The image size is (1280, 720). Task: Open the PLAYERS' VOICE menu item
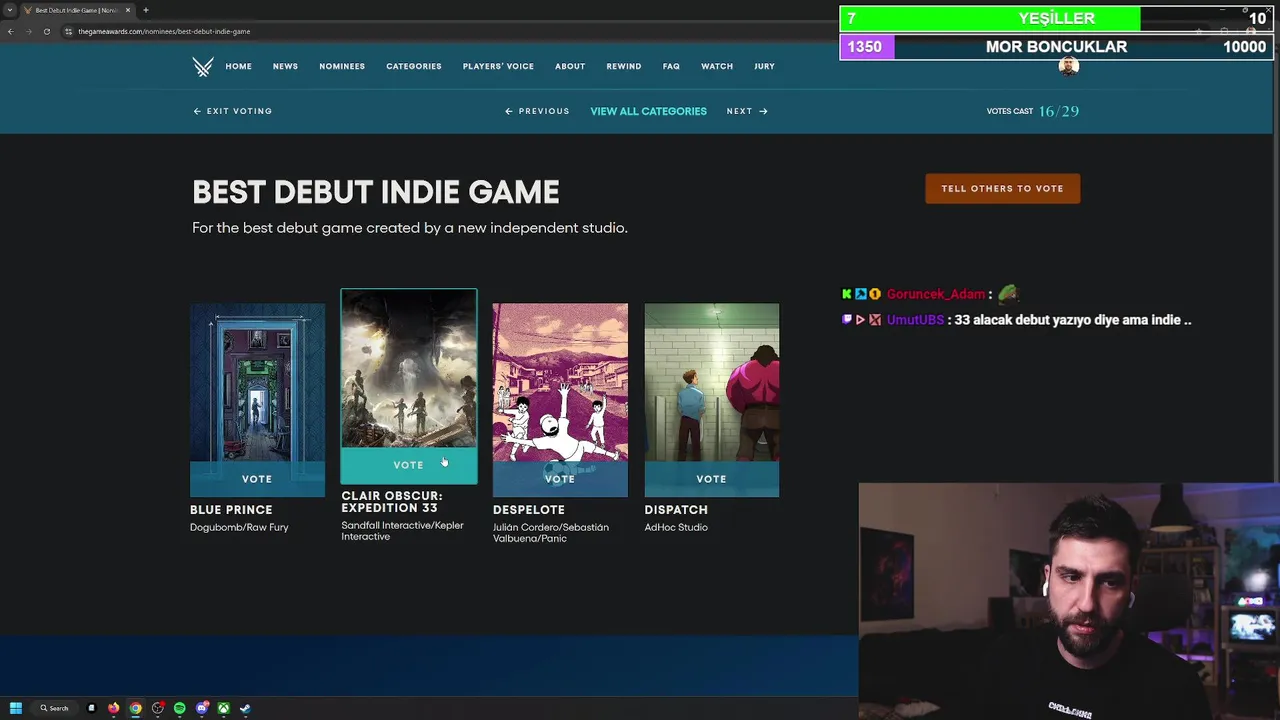498,66
